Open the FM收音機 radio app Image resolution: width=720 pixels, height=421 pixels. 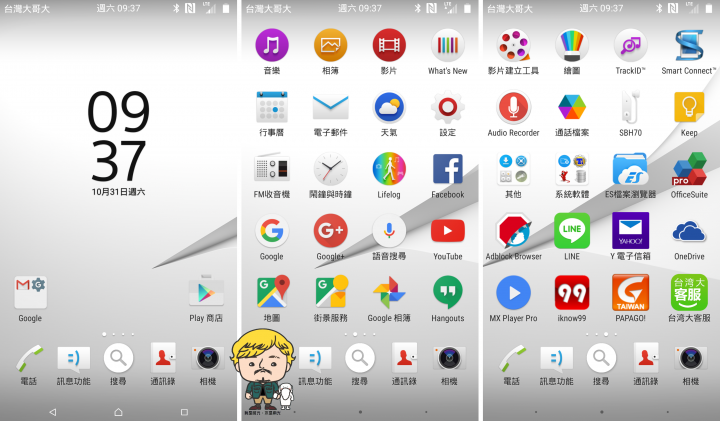tap(271, 169)
